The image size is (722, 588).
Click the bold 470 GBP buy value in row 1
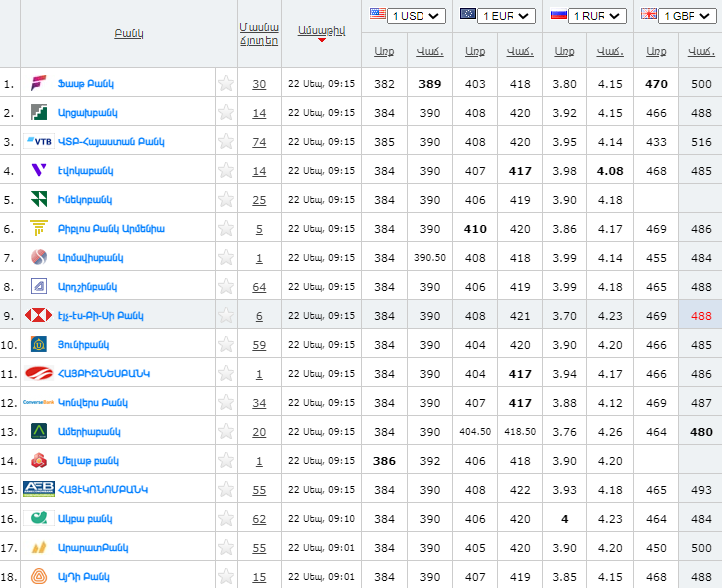click(x=656, y=84)
